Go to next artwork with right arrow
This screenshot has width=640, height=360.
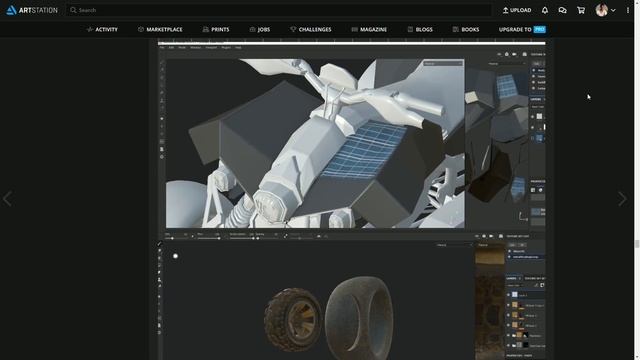pos(622,199)
